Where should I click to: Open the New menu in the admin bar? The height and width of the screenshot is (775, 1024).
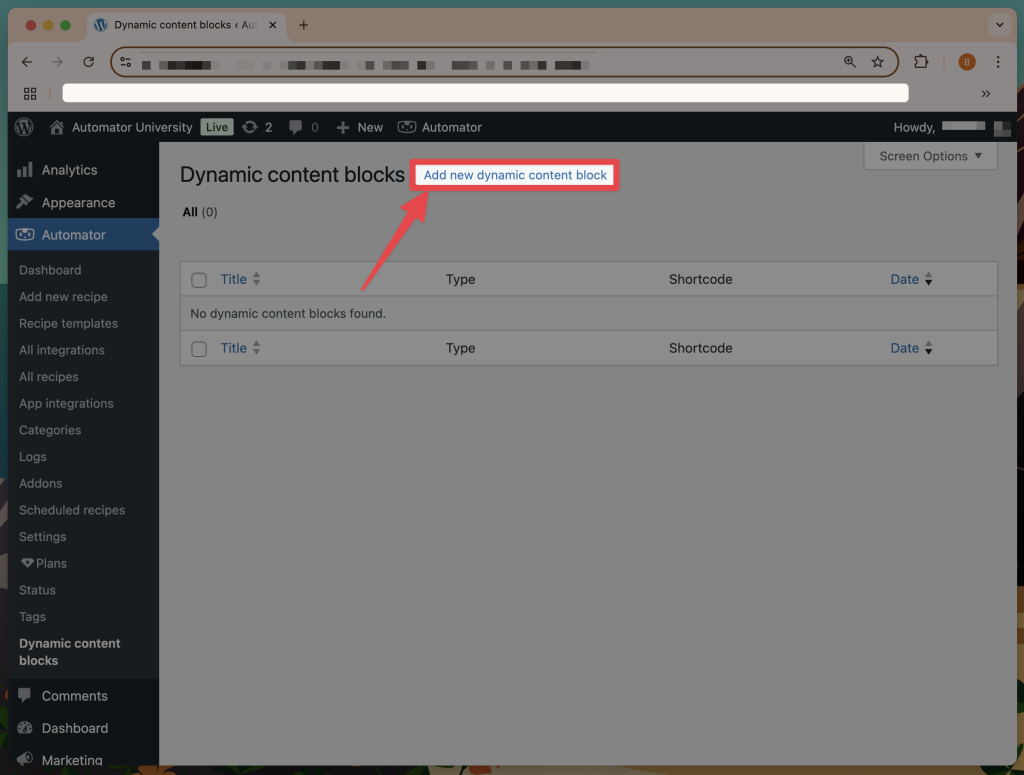(359, 127)
